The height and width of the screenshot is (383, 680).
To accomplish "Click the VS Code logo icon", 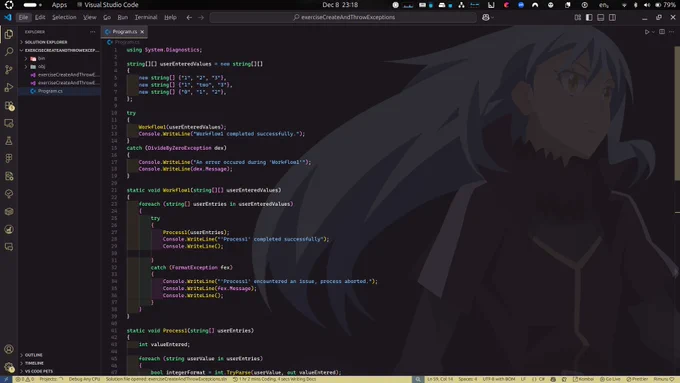I will pos(8,17).
